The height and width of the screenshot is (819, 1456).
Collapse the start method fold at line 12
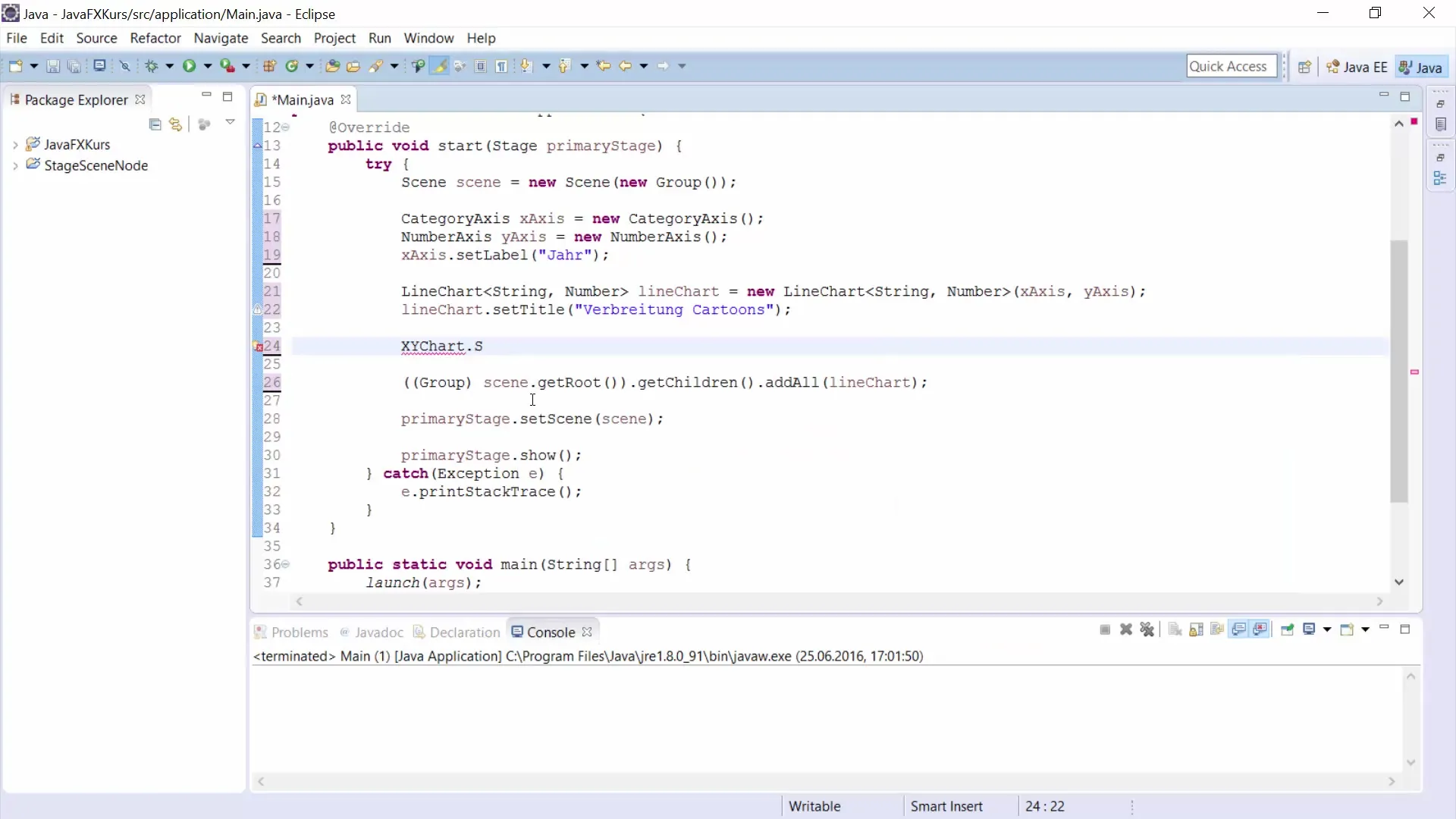pos(286,127)
